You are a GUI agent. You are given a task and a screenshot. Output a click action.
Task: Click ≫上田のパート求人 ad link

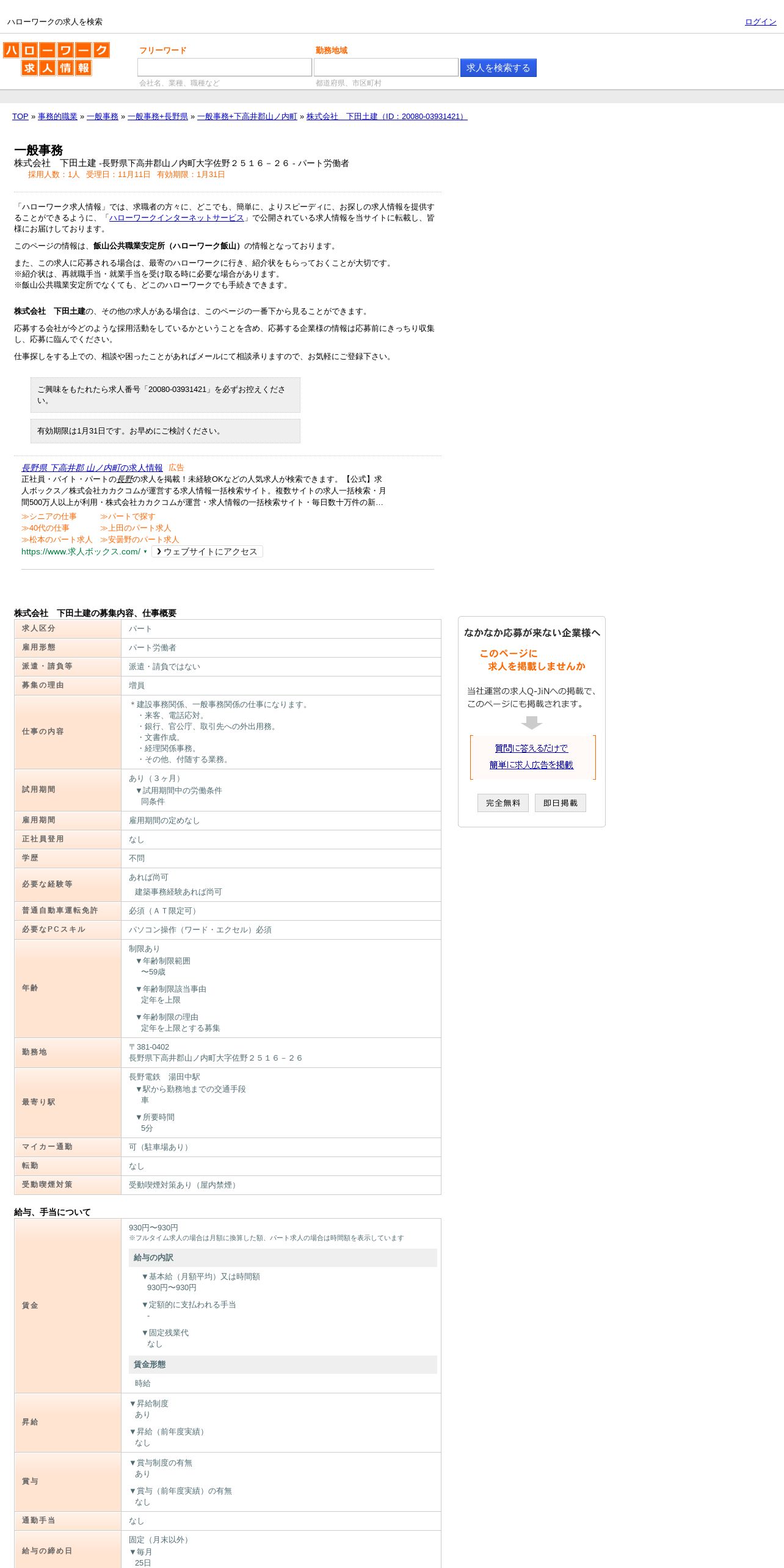136,528
